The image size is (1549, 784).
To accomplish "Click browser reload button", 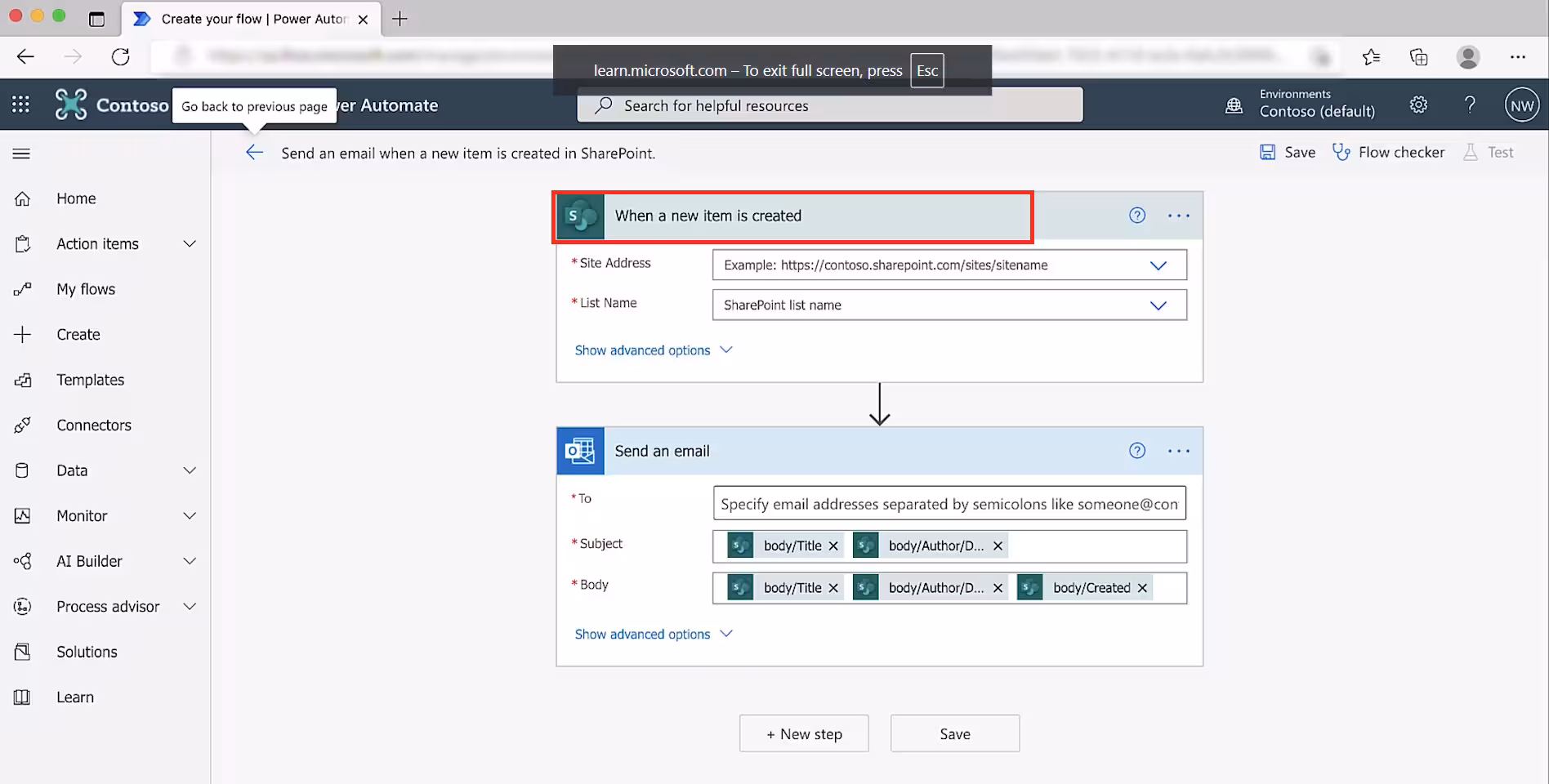I will pos(121,56).
